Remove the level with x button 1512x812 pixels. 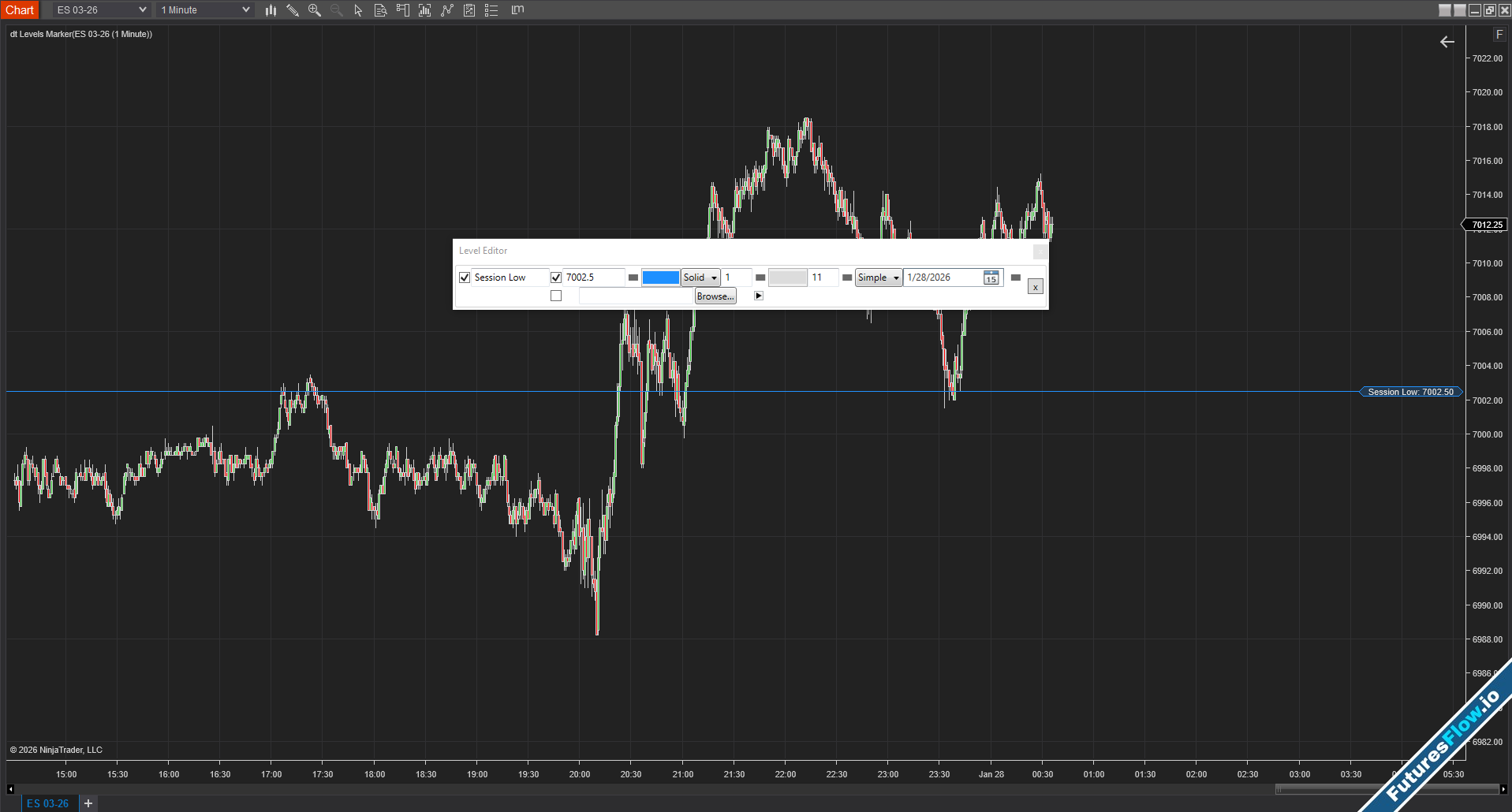[1035, 287]
